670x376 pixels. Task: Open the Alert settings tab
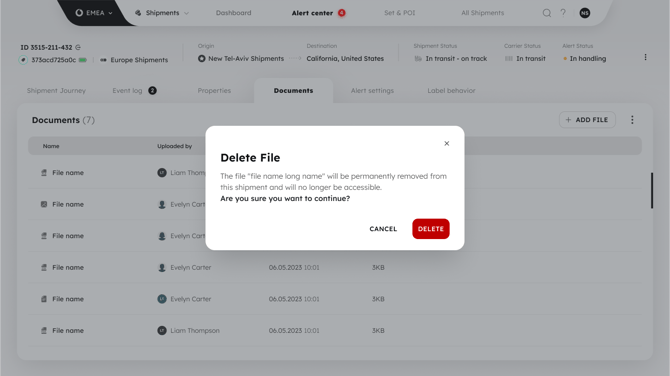(372, 91)
